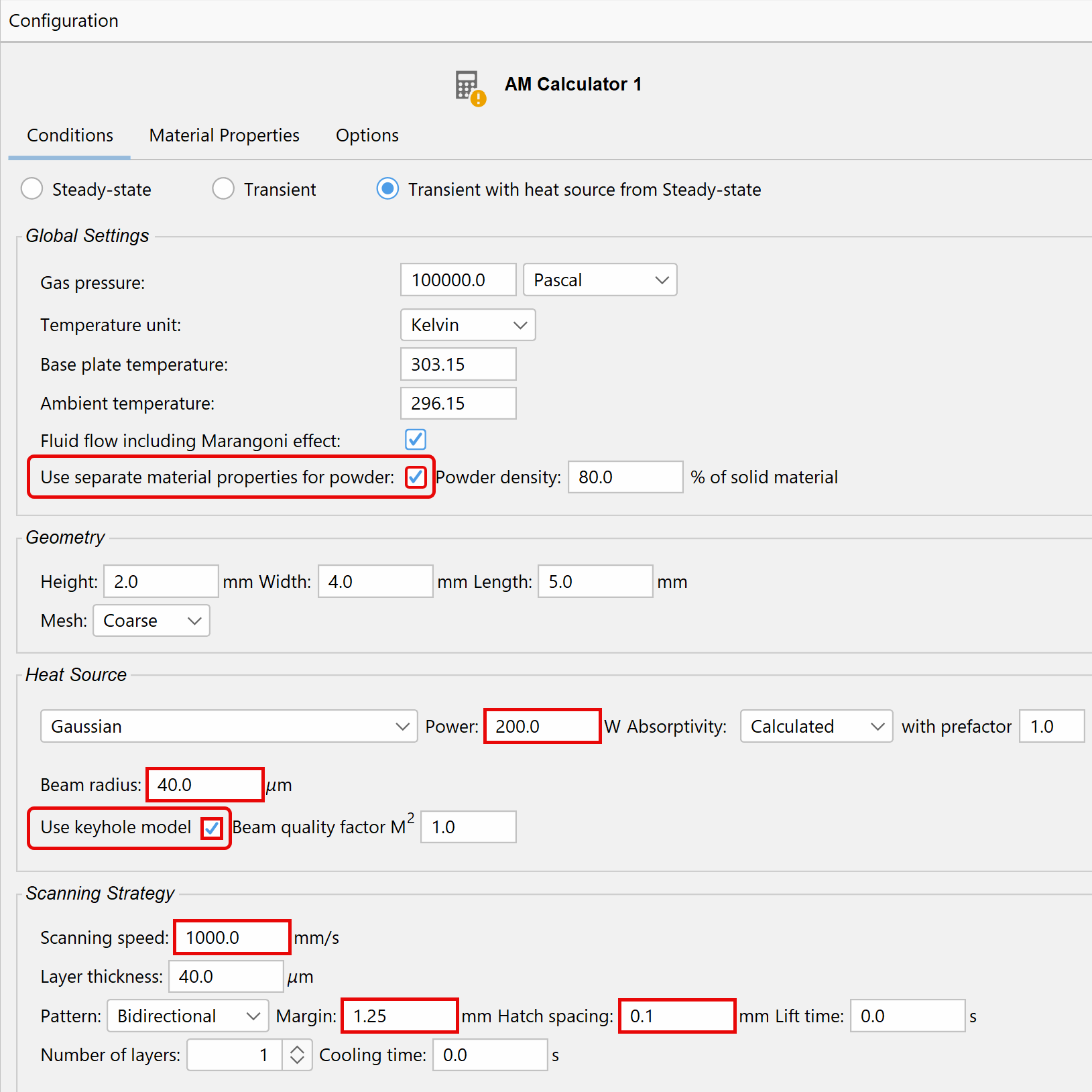This screenshot has height=1092, width=1092.
Task: Change the scanning pattern from Bidirectional
Action: coord(187,1016)
